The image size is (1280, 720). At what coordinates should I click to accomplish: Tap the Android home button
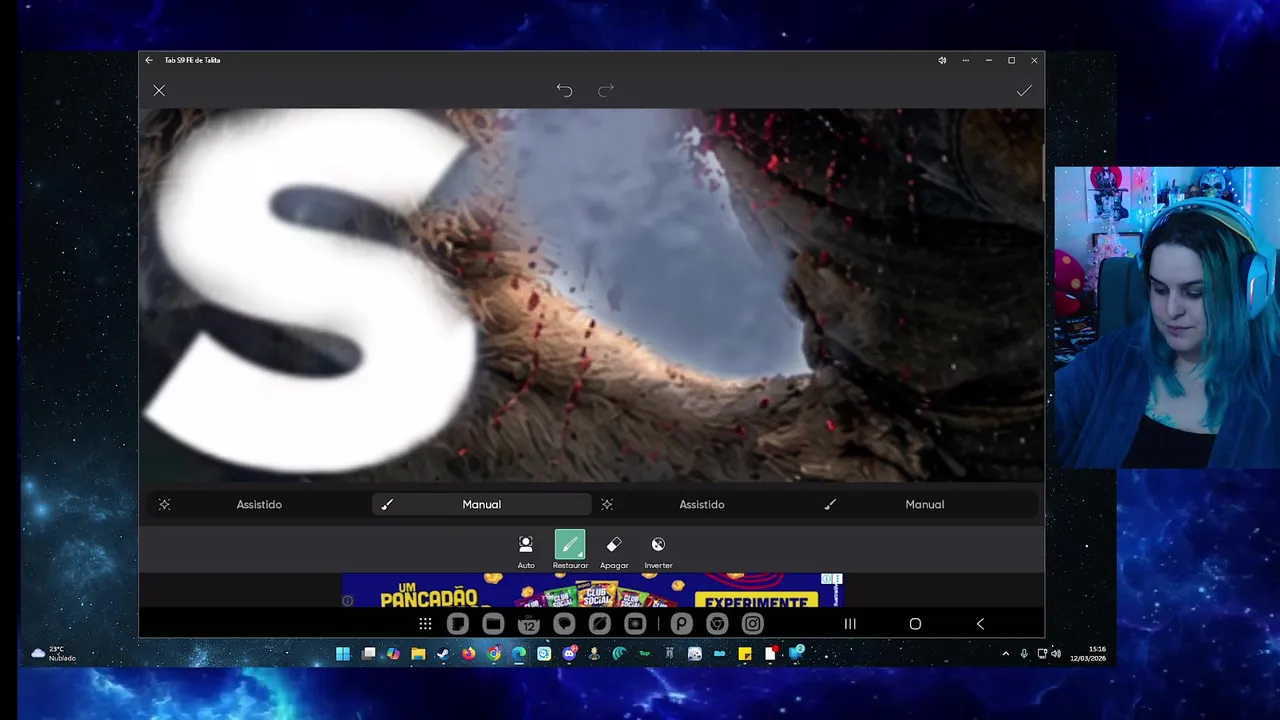click(x=915, y=624)
